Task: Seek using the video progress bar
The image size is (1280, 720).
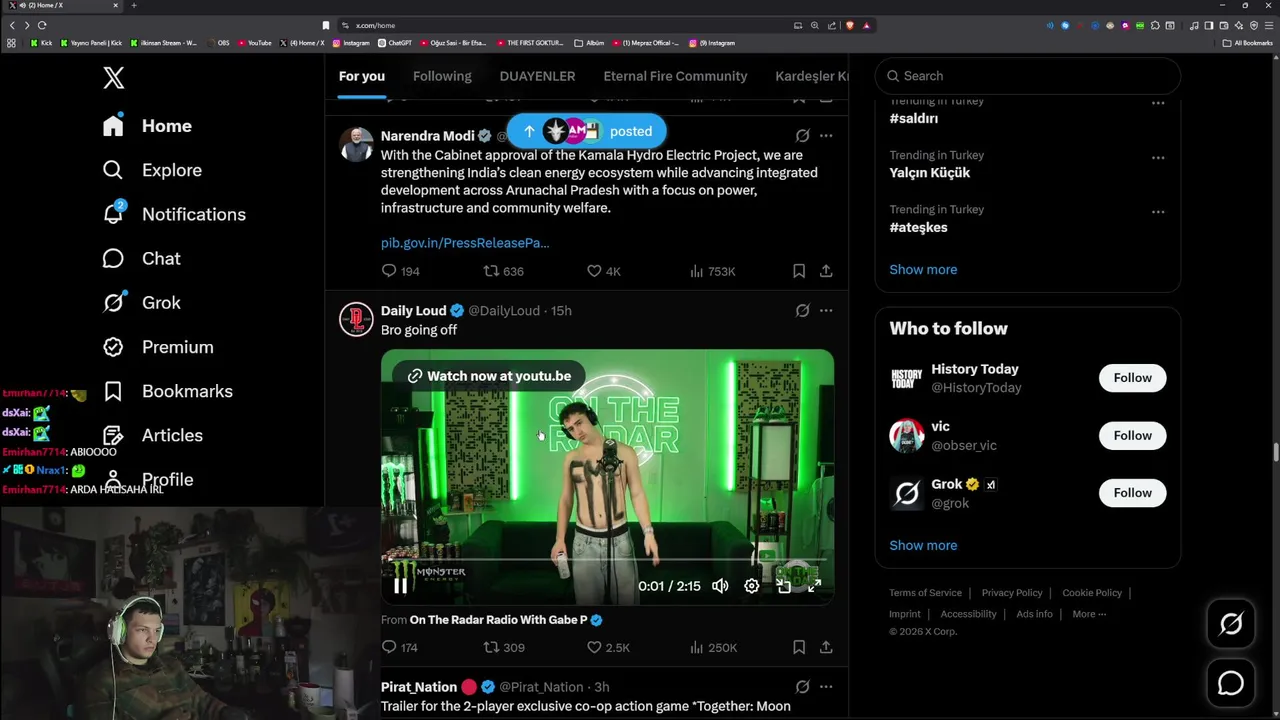Action: [x=607, y=561]
